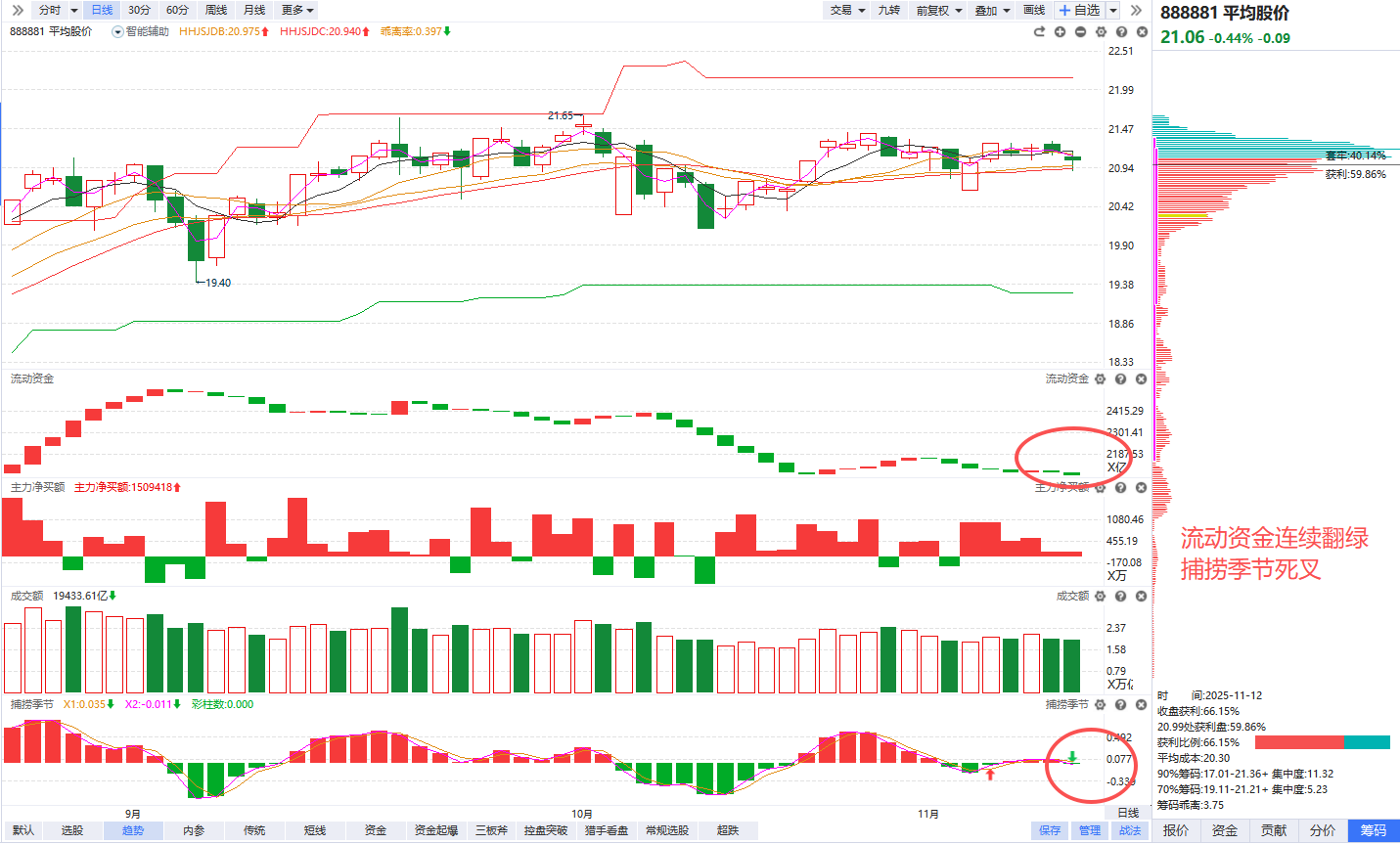Select the 默认 indicator template

23,830
